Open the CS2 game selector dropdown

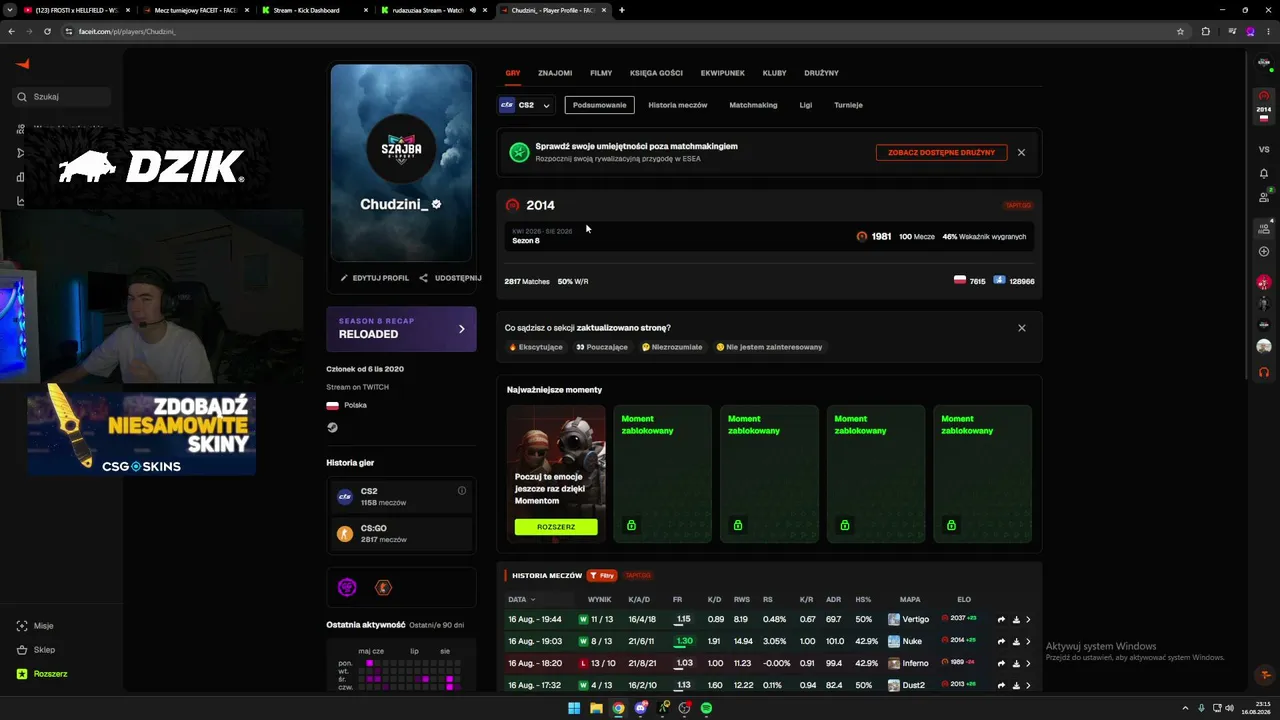click(525, 105)
